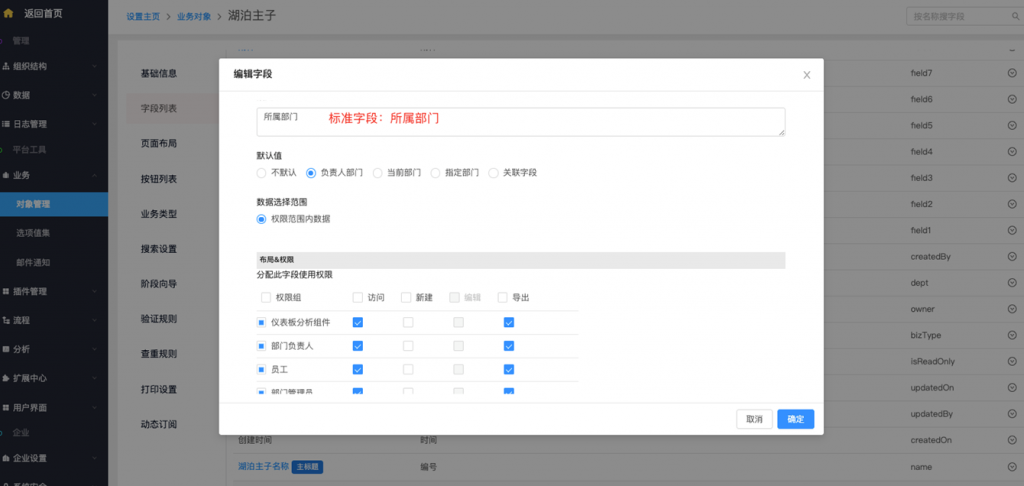Open 页面布局 in the settings menu
Viewport: 1024px width, 486px height.
(159, 144)
